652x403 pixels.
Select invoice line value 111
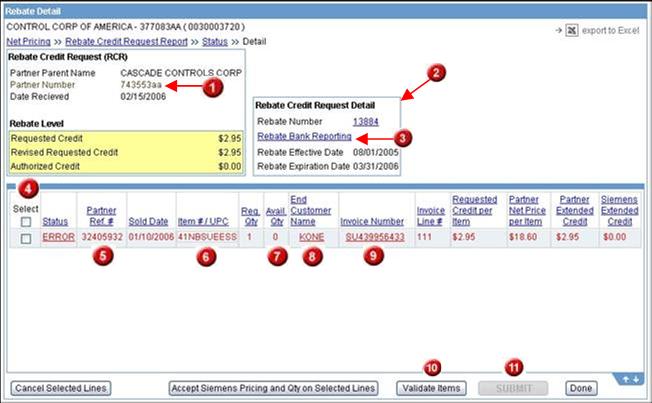pos(424,237)
